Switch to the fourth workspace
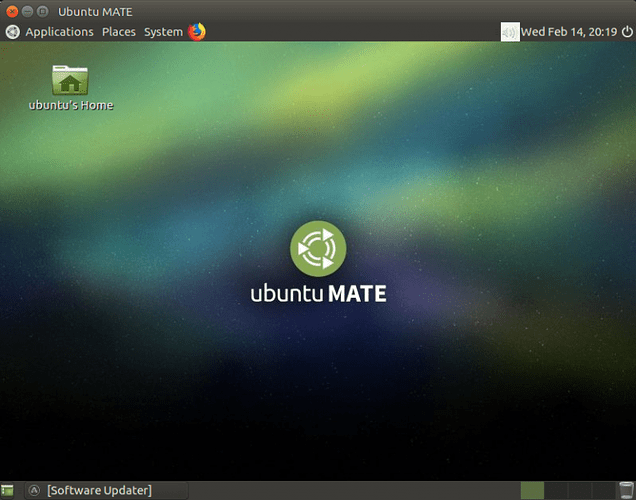Screen dimensions: 636x500 click(601, 490)
